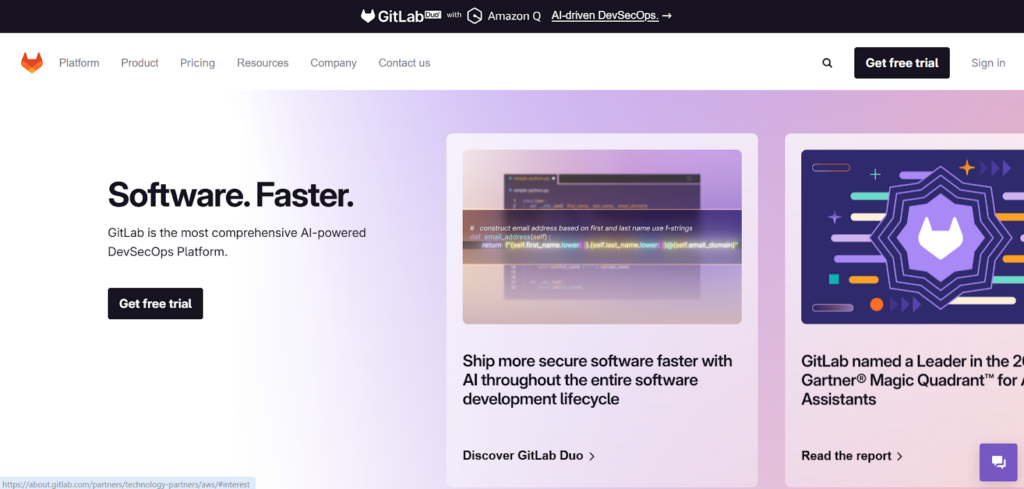Click the chevron next to Discover GitLab Duo

(x=592, y=456)
